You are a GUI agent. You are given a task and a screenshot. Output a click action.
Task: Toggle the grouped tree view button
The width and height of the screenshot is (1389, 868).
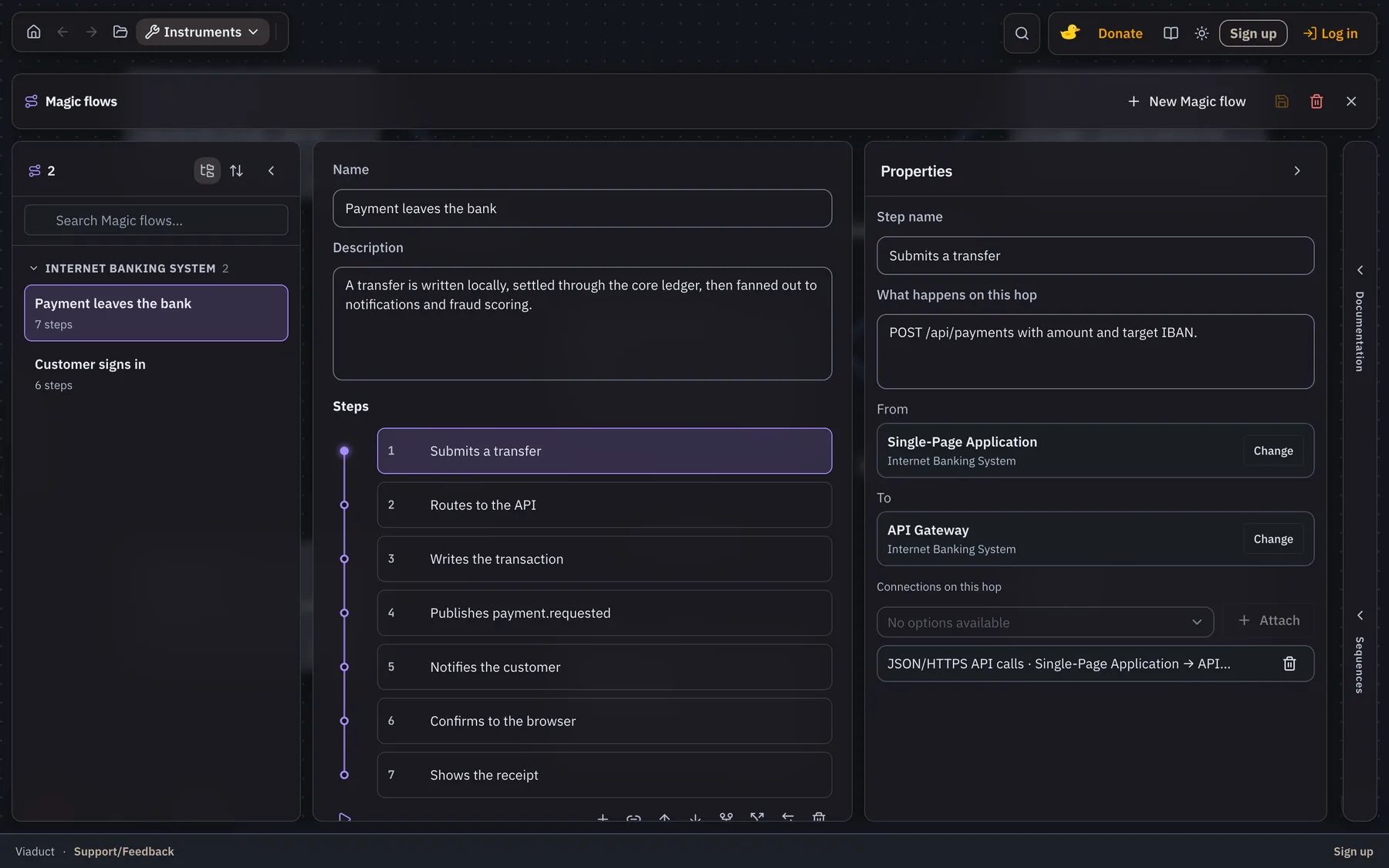click(x=207, y=171)
